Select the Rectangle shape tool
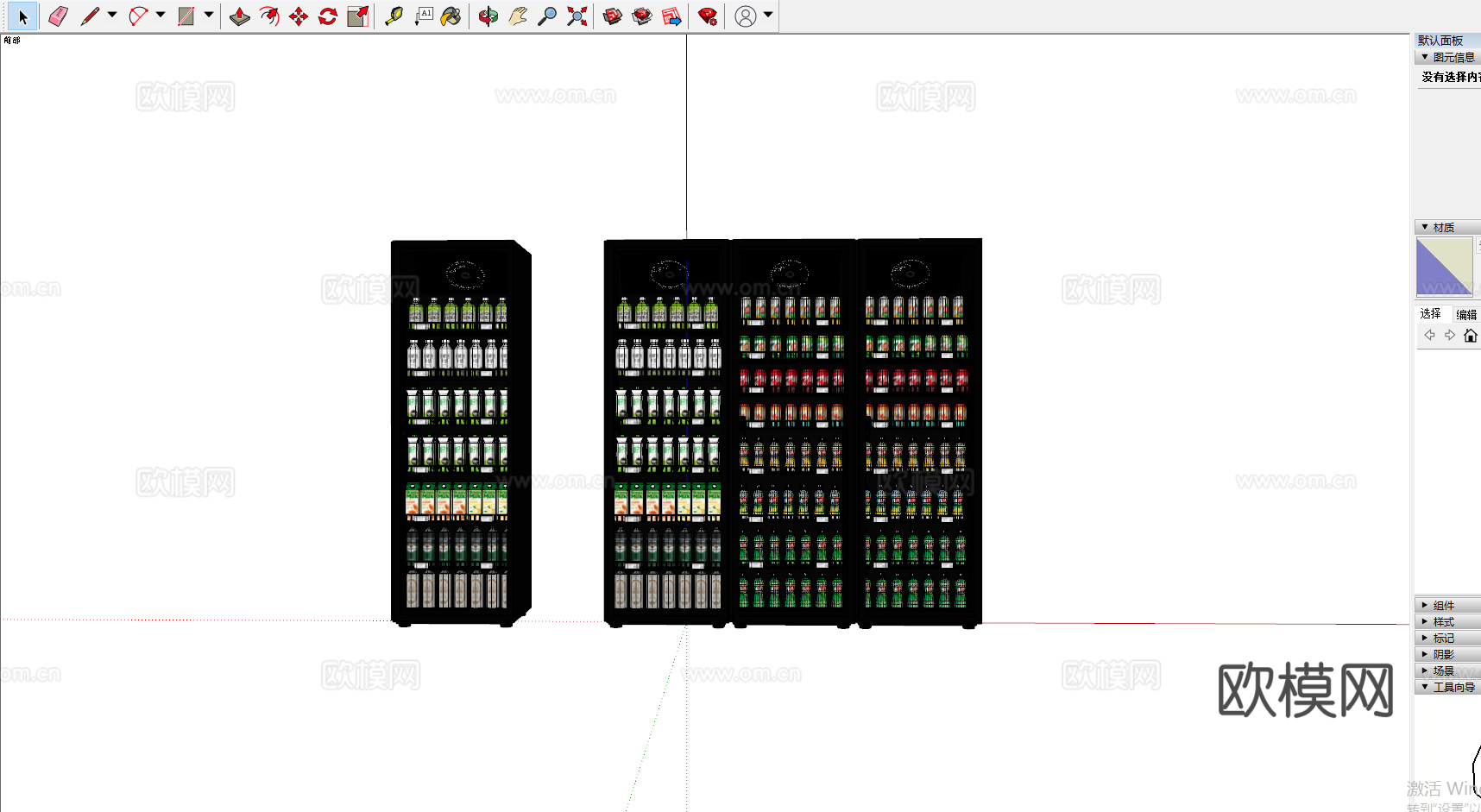This screenshot has width=1481, height=812. pyautogui.click(x=186, y=16)
